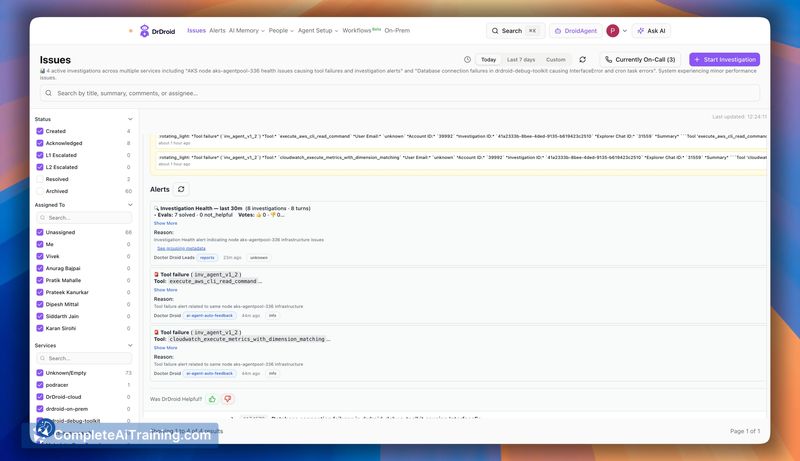Select the Last 7 days range
This screenshot has height=461, width=800.
[521, 60]
